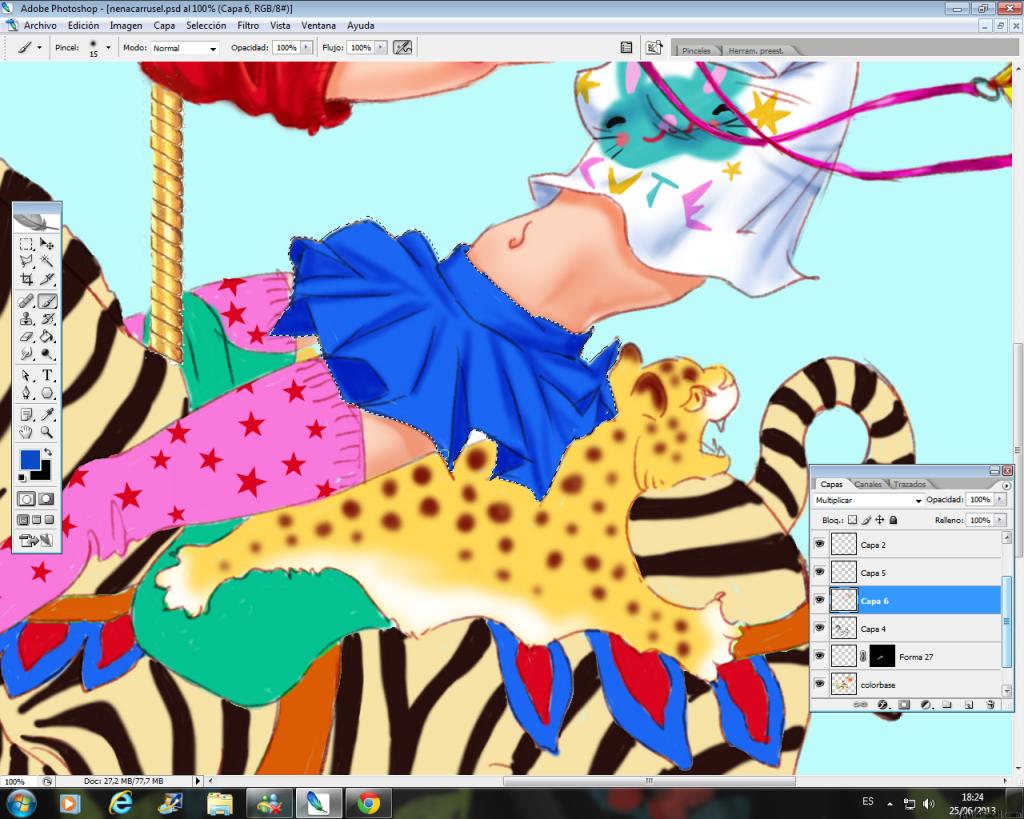The image size is (1024, 819).
Task: Open the tool preset picker arrow
Action: (x=39, y=47)
